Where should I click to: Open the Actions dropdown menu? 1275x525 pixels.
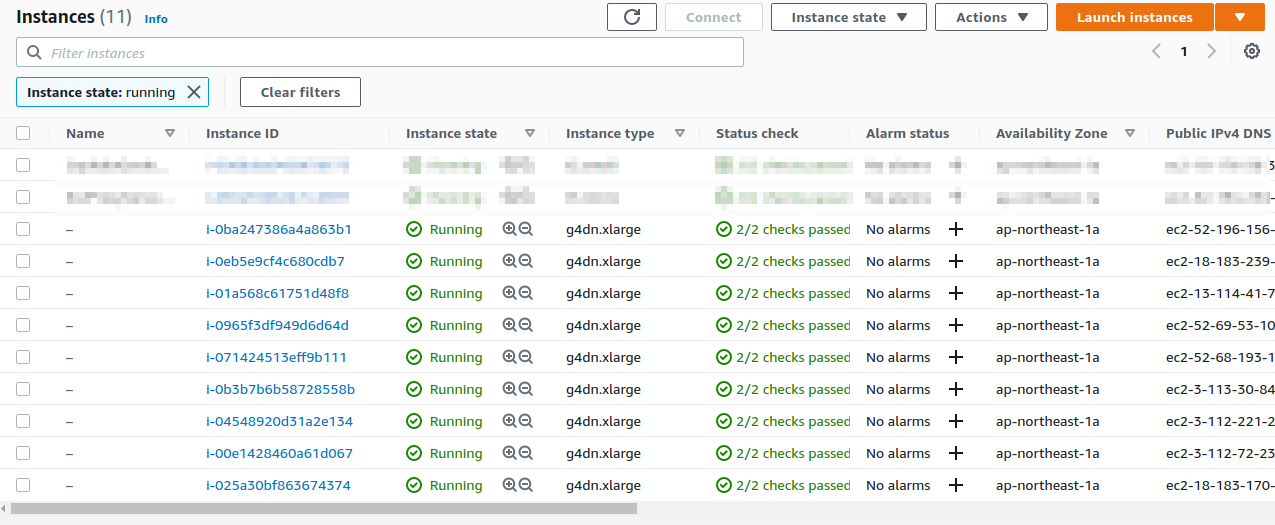[x=991, y=17]
